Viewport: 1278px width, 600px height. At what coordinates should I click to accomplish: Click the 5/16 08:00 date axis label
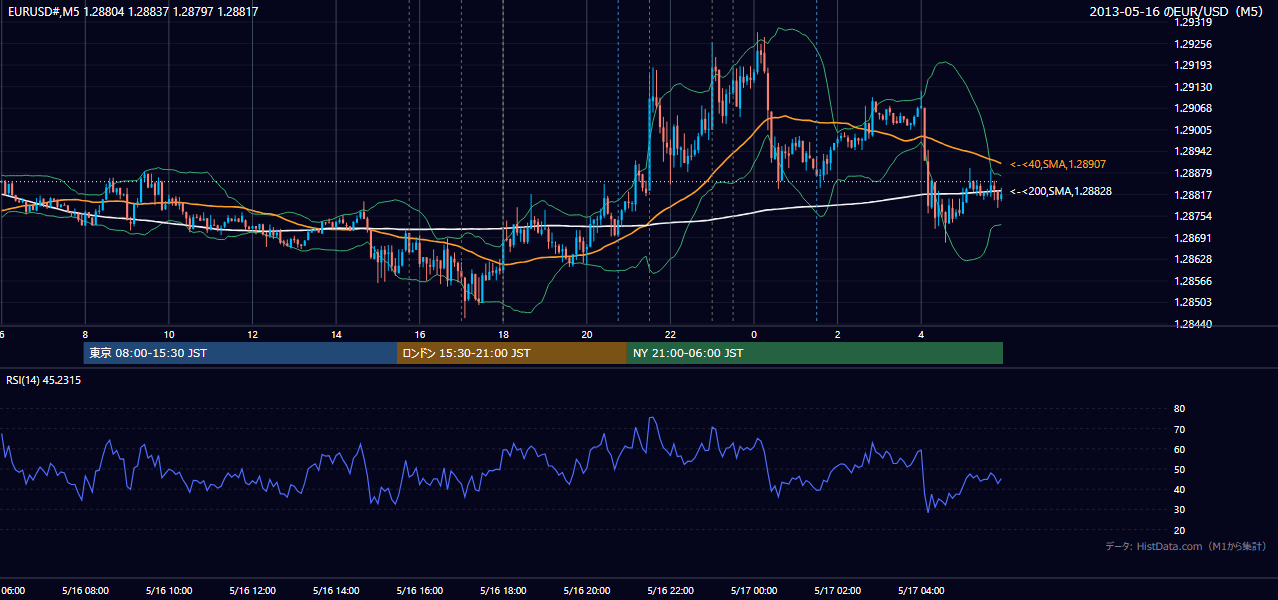[84, 590]
